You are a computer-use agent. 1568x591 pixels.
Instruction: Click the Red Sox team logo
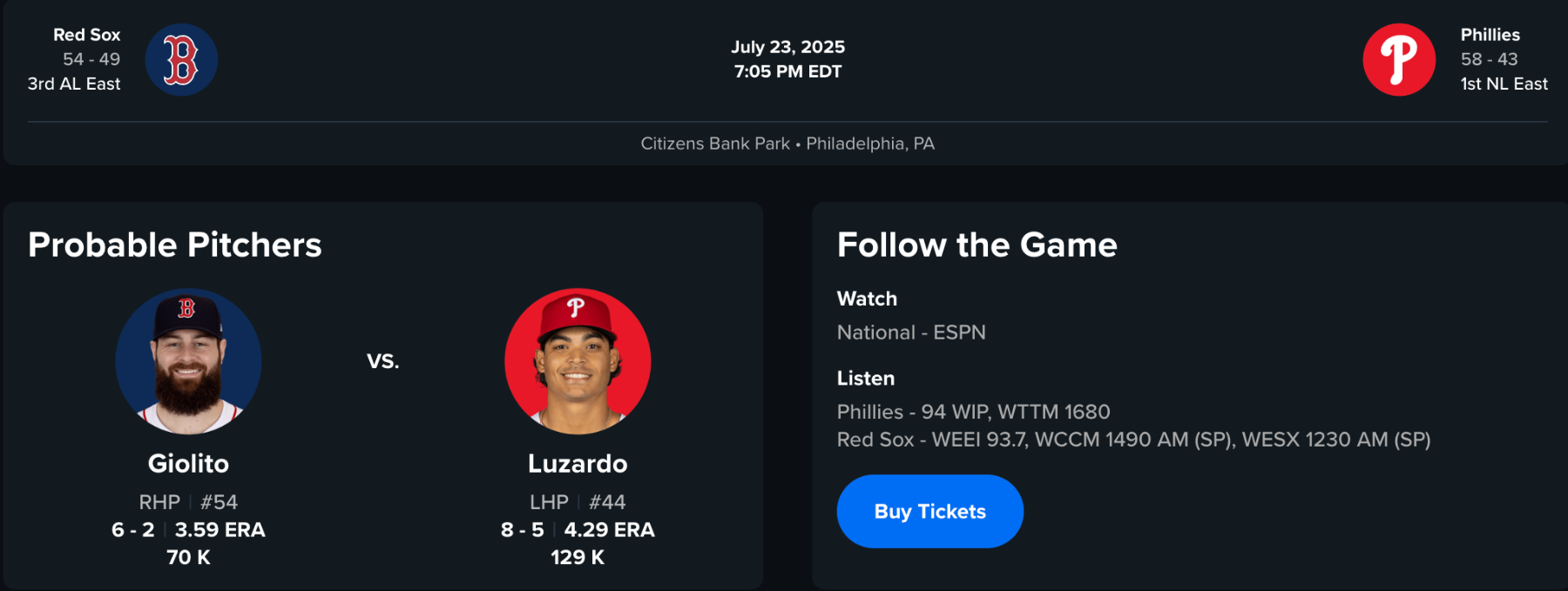(181, 60)
